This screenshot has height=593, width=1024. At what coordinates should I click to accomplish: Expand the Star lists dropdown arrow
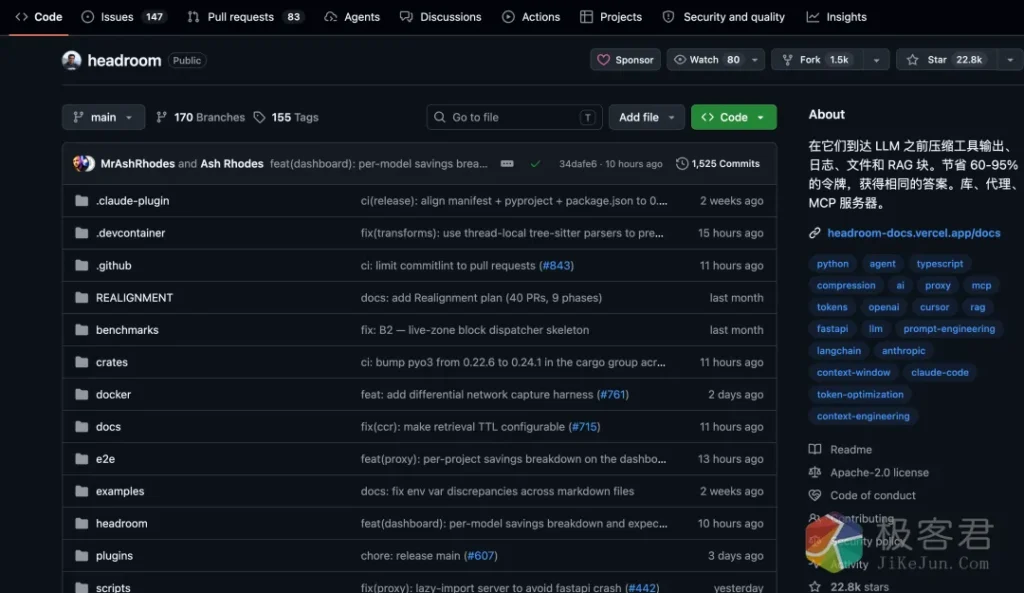[x=1010, y=59]
